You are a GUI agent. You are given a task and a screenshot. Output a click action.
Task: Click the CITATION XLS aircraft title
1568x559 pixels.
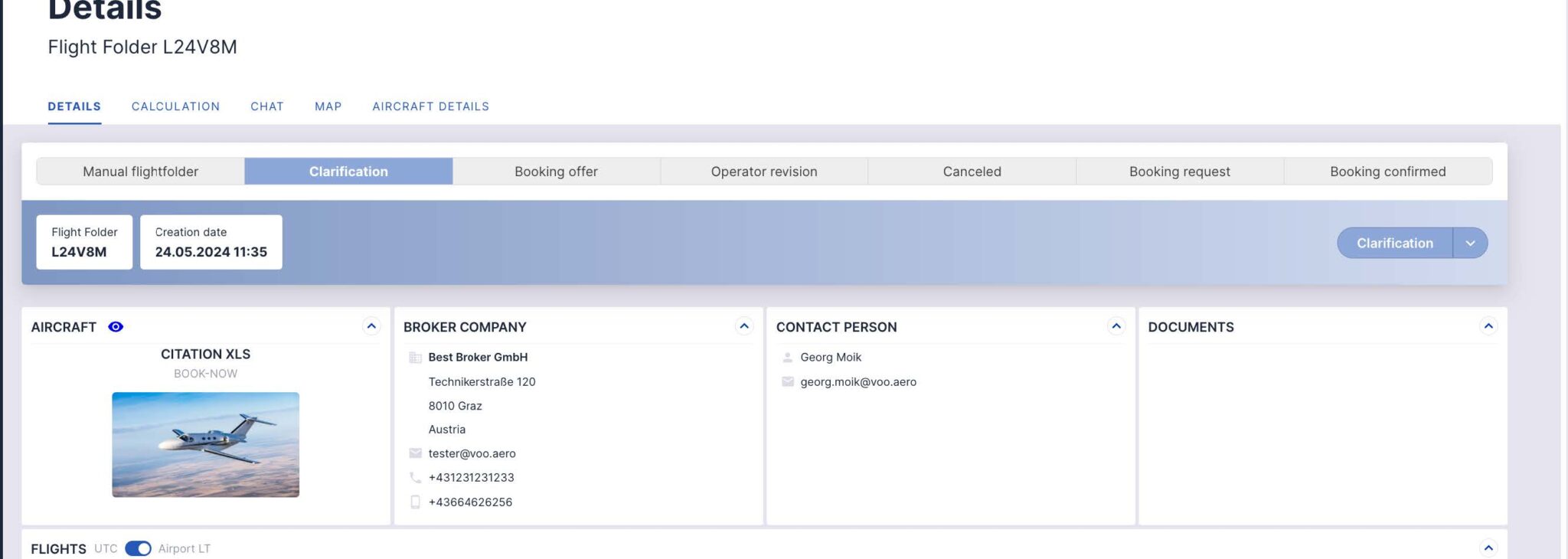pyautogui.click(x=205, y=354)
